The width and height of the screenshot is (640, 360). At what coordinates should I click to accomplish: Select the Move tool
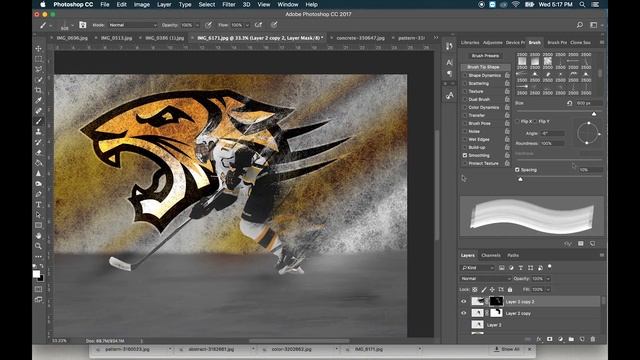click(38, 48)
